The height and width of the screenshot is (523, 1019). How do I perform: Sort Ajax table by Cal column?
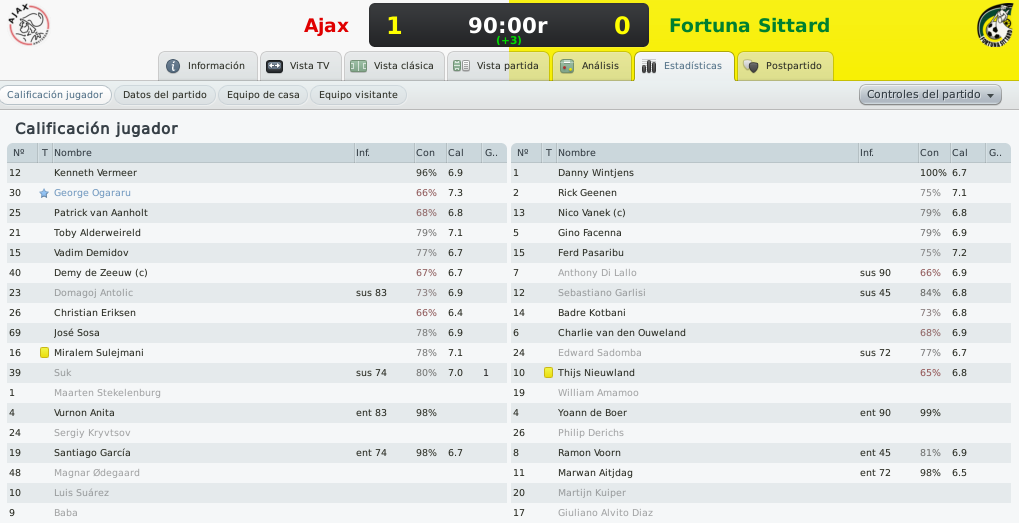point(456,153)
